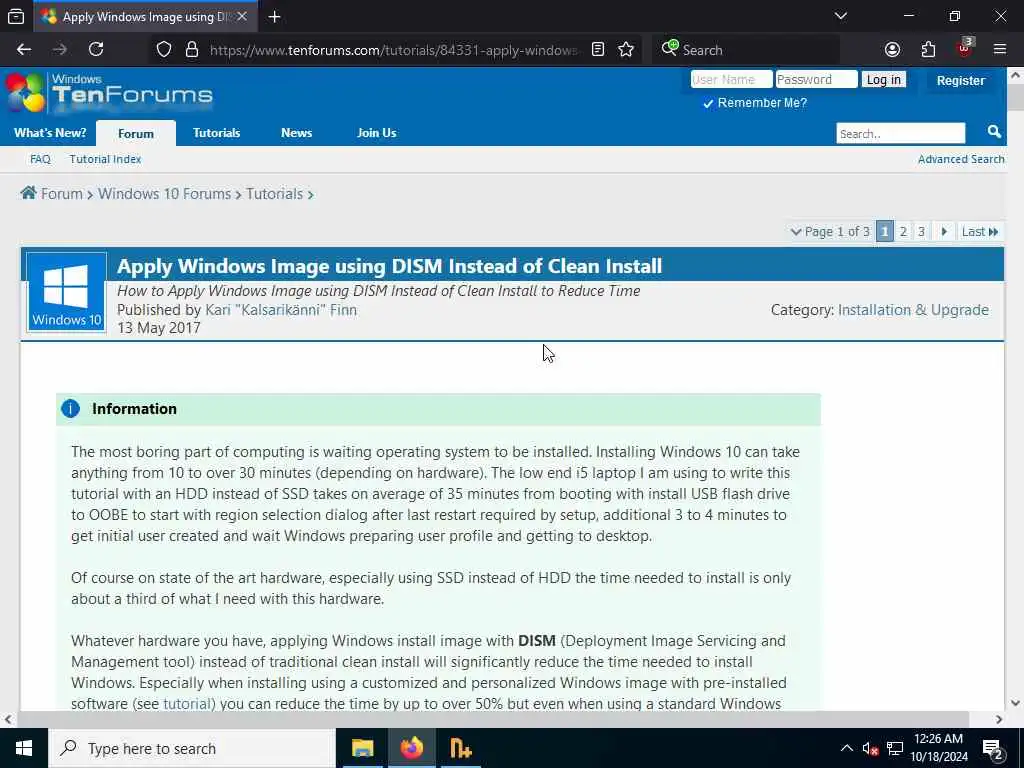This screenshot has height=768, width=1024.
Task: Open the Tutorial Index link
Action: pyautogui.click(x=105, y=159)
